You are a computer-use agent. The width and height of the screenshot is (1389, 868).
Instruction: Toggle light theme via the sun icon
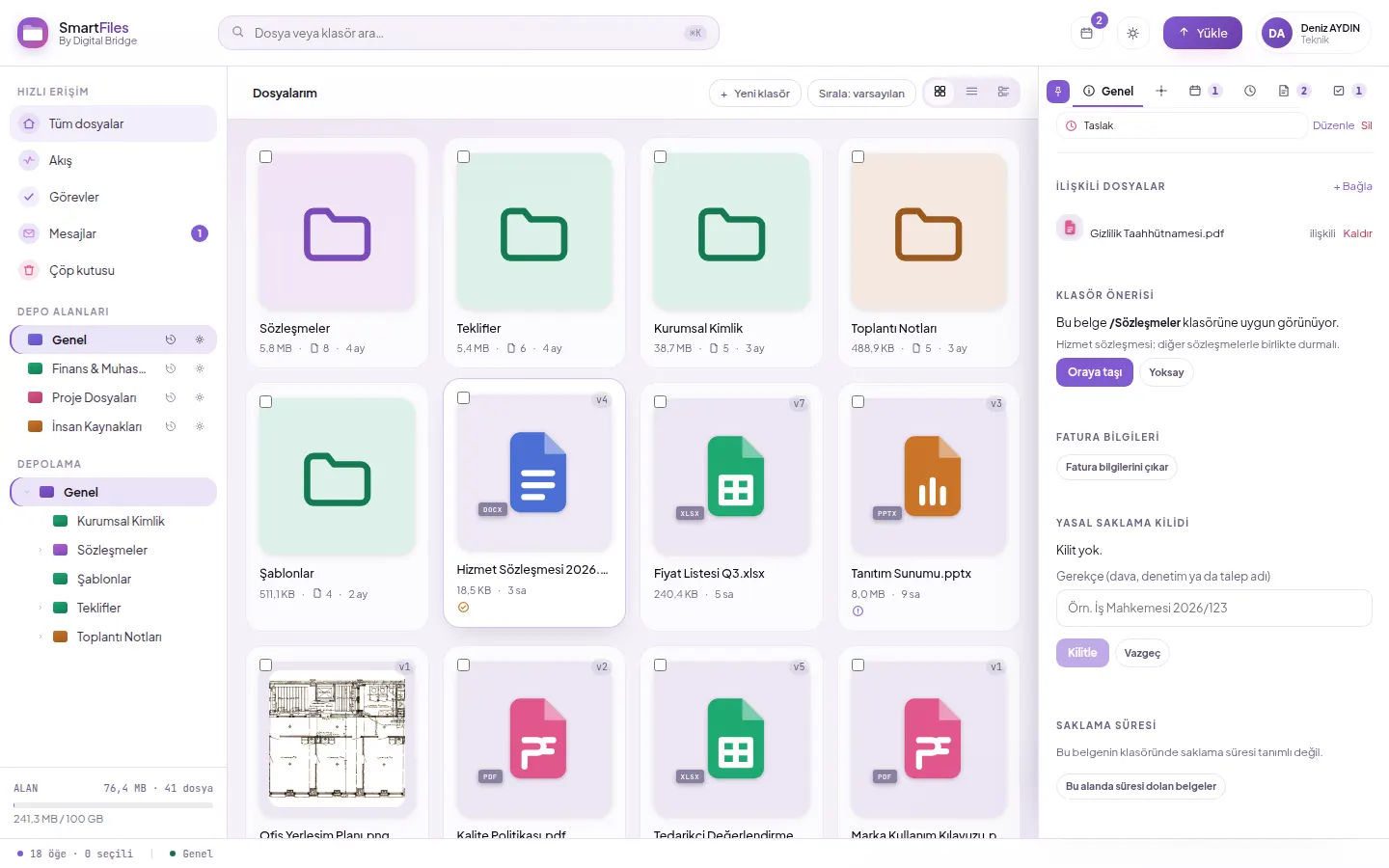(1132, 33)
